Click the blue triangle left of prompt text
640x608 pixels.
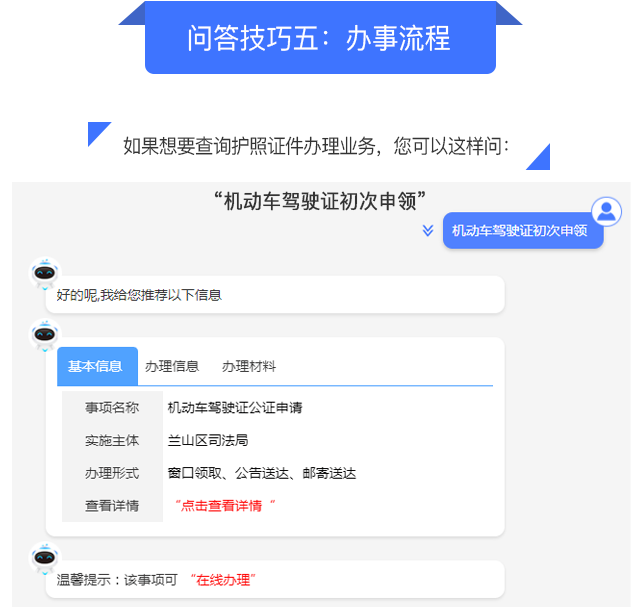(98, 133)
